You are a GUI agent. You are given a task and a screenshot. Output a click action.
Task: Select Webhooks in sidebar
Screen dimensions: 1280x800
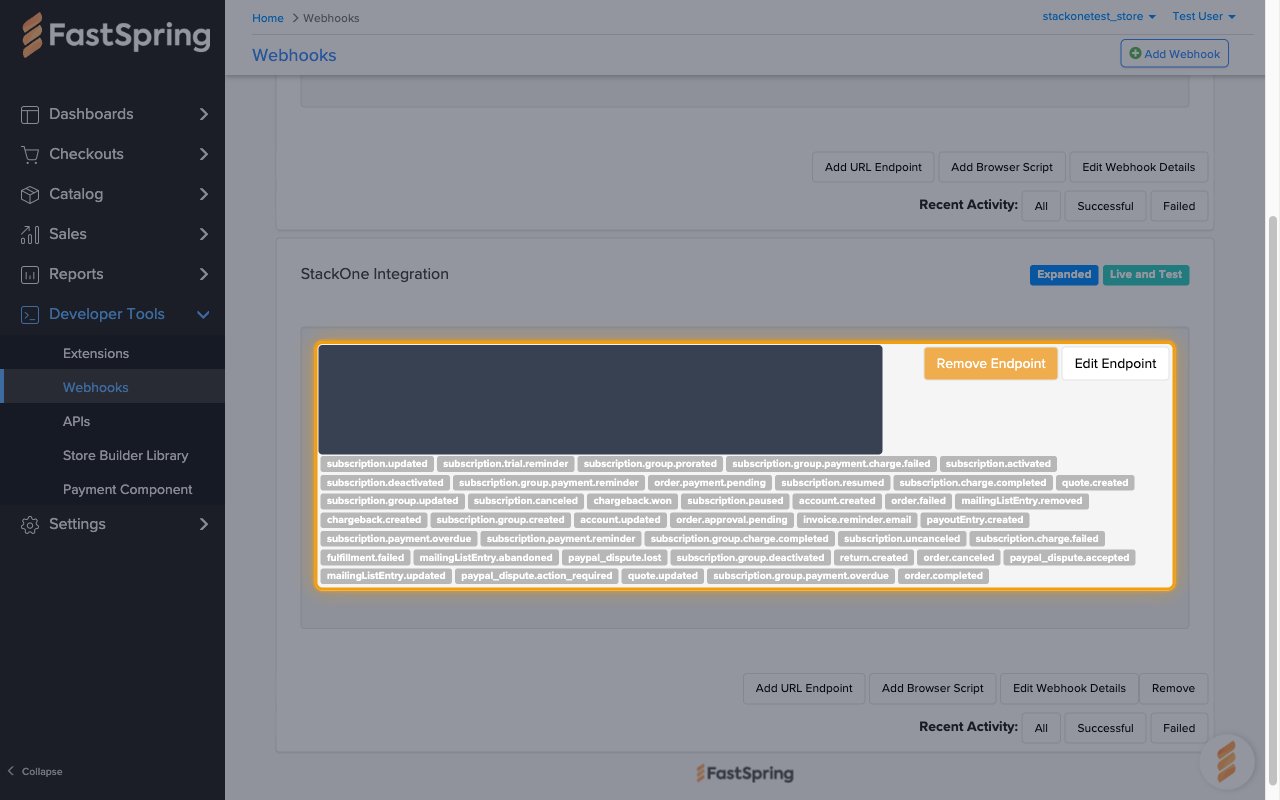tap(96, 387)
